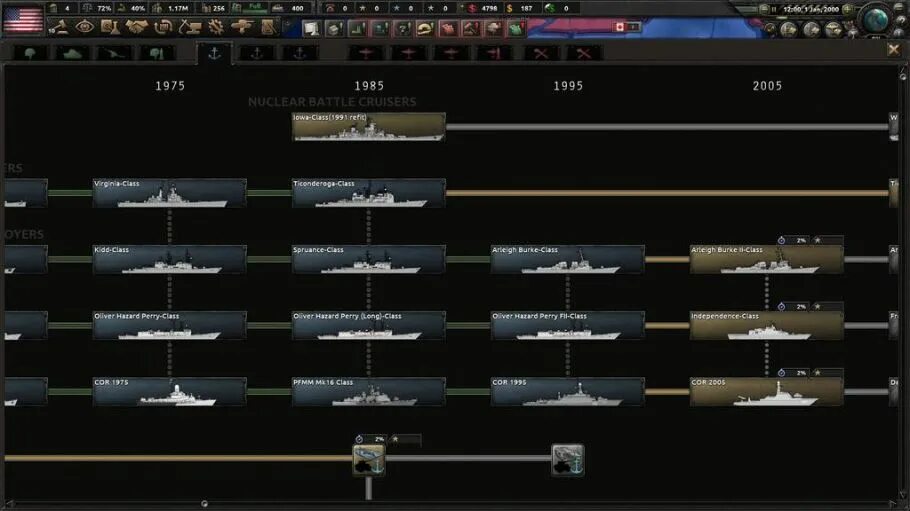Select PFMM Mk16 Class technology
The height and width of the screenshot is (511, 910).
click(369, 391)
